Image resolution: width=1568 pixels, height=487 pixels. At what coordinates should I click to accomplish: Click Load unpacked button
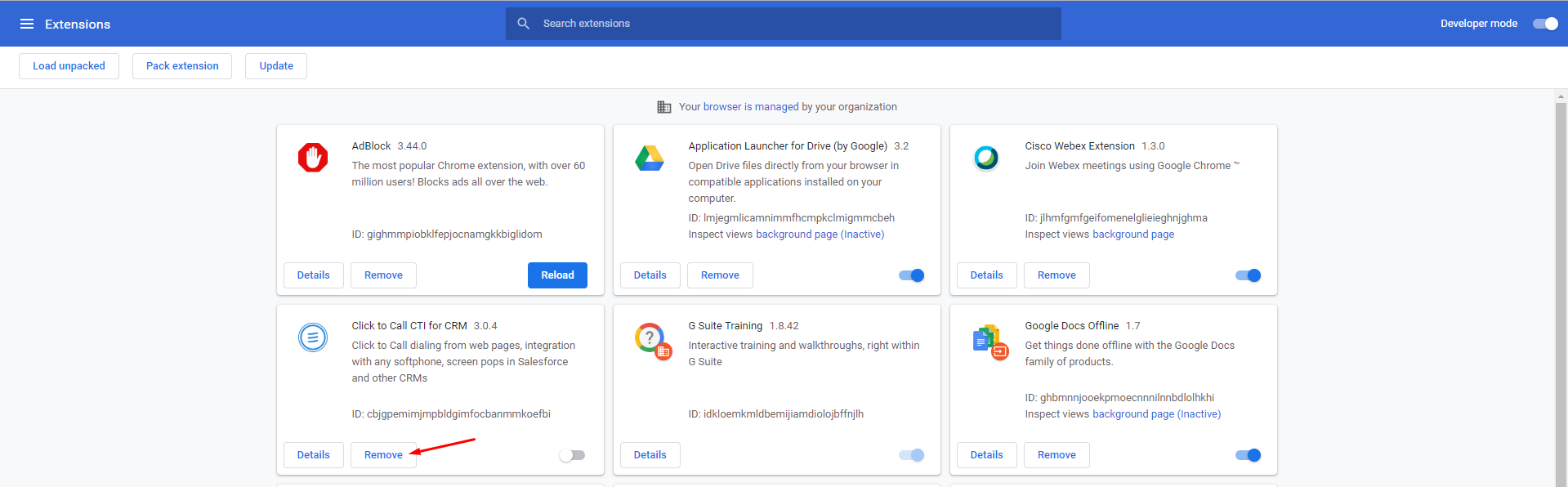tap(69, 66)
